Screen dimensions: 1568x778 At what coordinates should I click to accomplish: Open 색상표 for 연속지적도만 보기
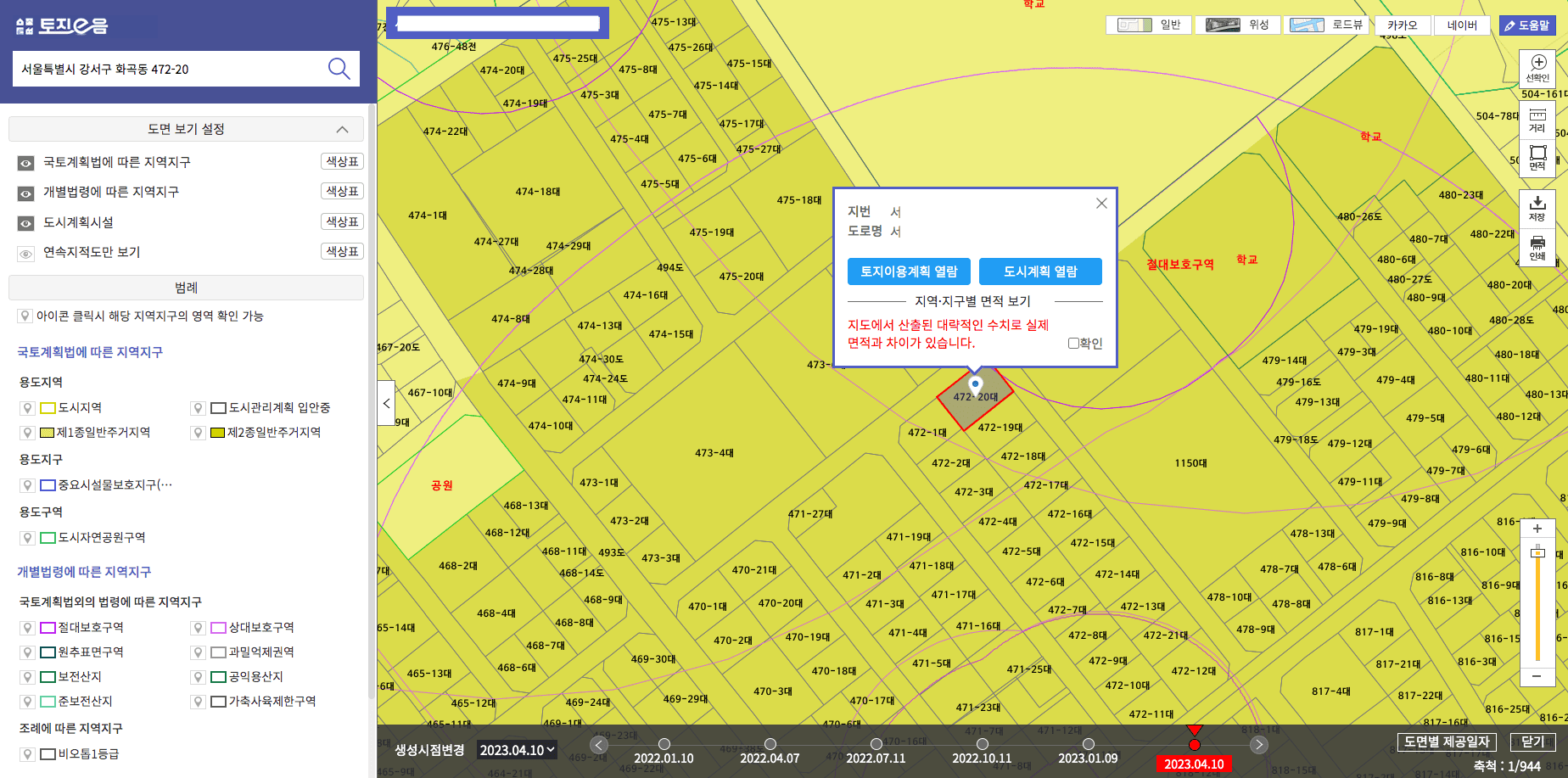coord(343,251)
